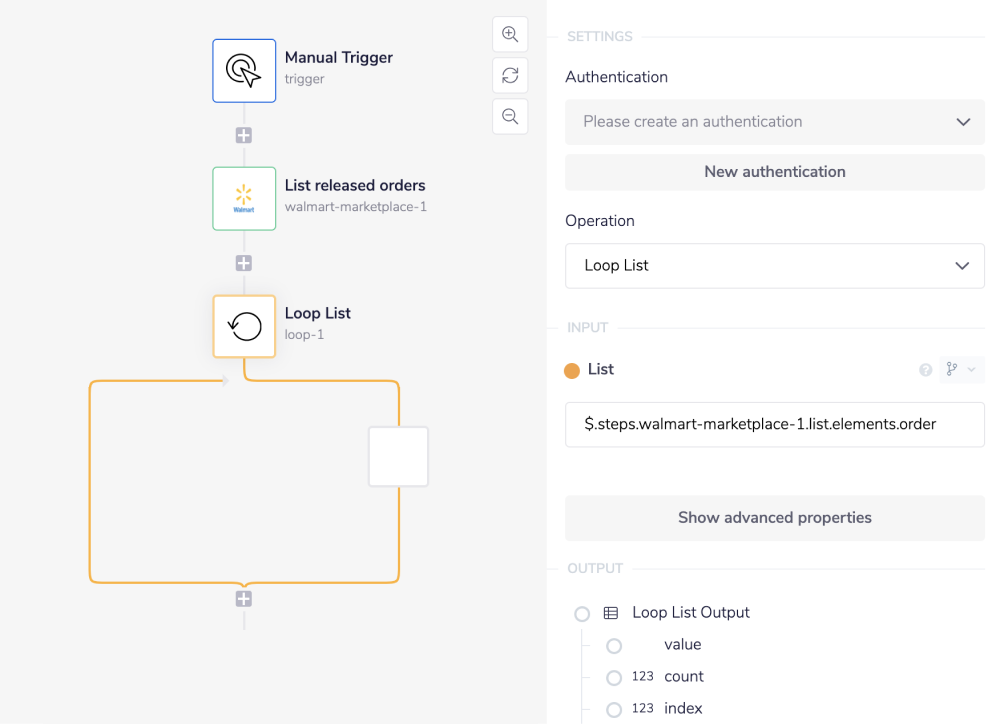The image size is (1000, 724).
Task: Click Show advanced properties button
Action: point(774,518)
